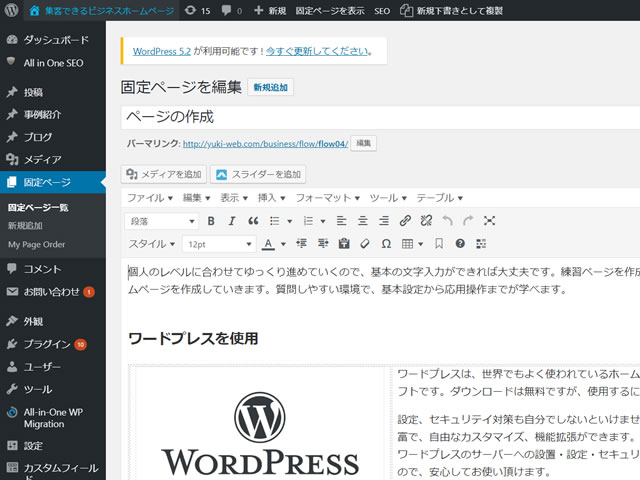Select 固定ページ in the sidebar

[x=53, y=182]
